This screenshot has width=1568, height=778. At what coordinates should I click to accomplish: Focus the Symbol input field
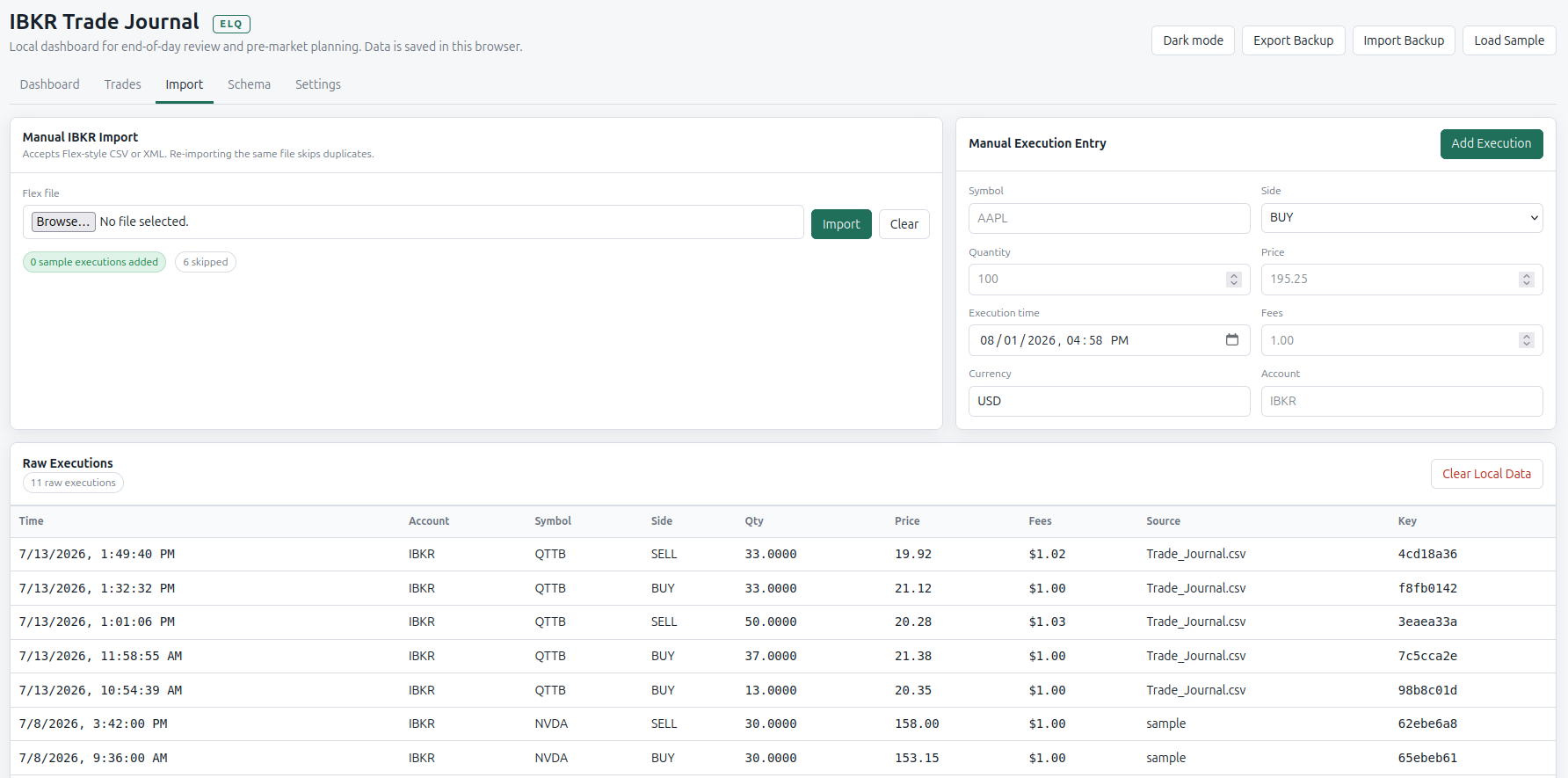(1109, 218)
